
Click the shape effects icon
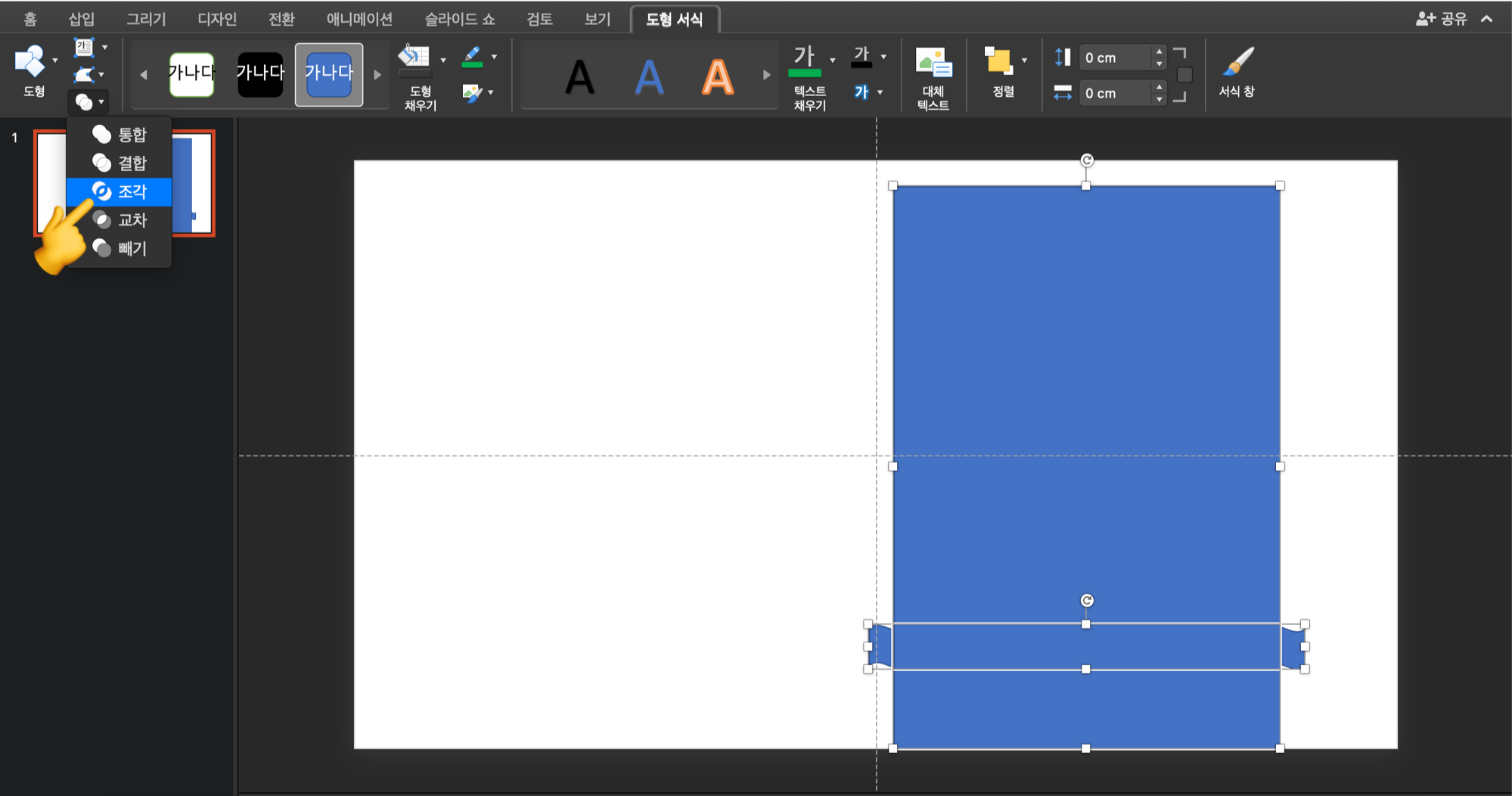tap(472, 92)
